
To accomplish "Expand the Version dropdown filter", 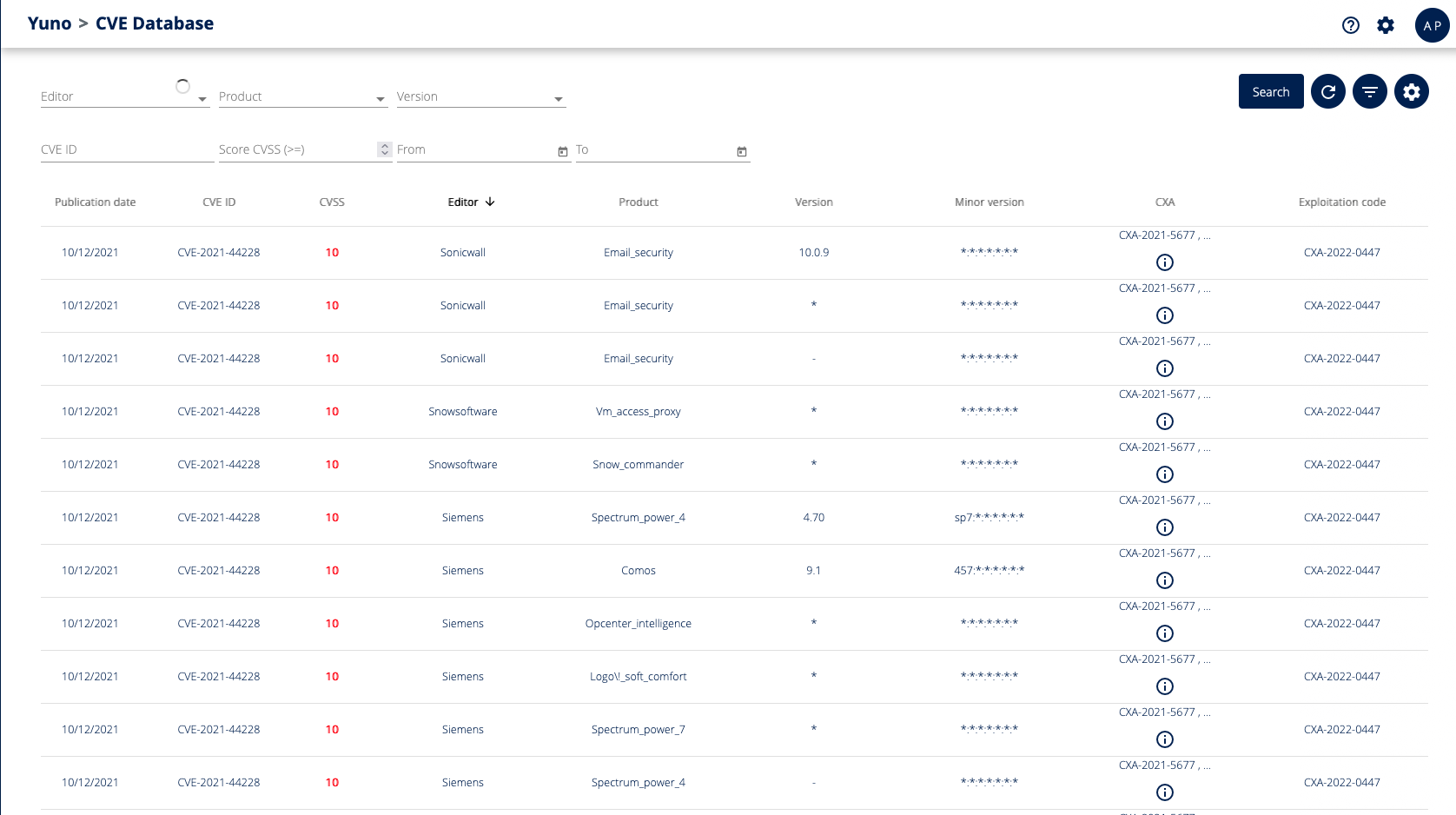I will click(x=559, y=99).
